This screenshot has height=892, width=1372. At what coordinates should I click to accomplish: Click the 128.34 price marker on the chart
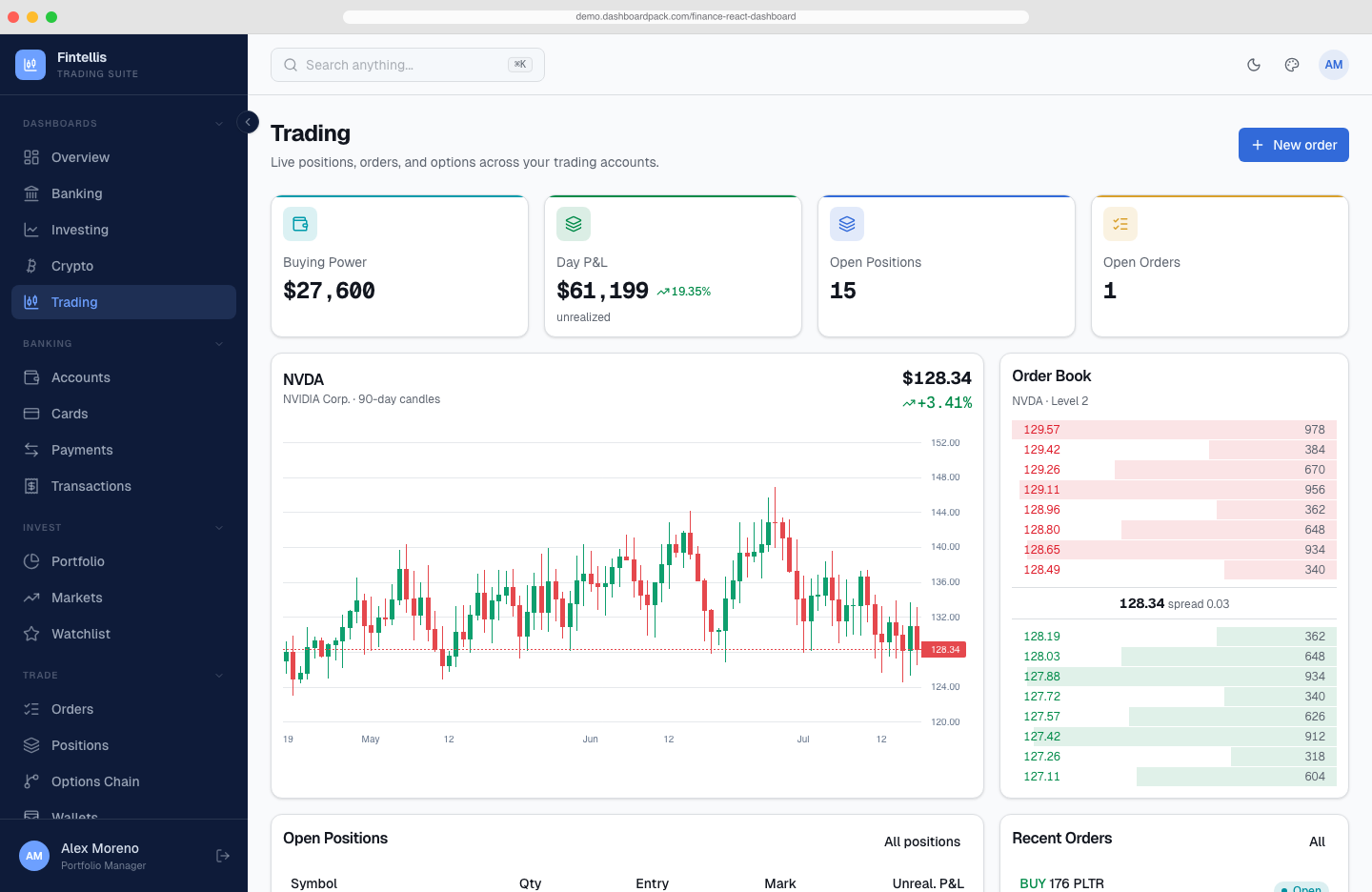click(944, 650)
